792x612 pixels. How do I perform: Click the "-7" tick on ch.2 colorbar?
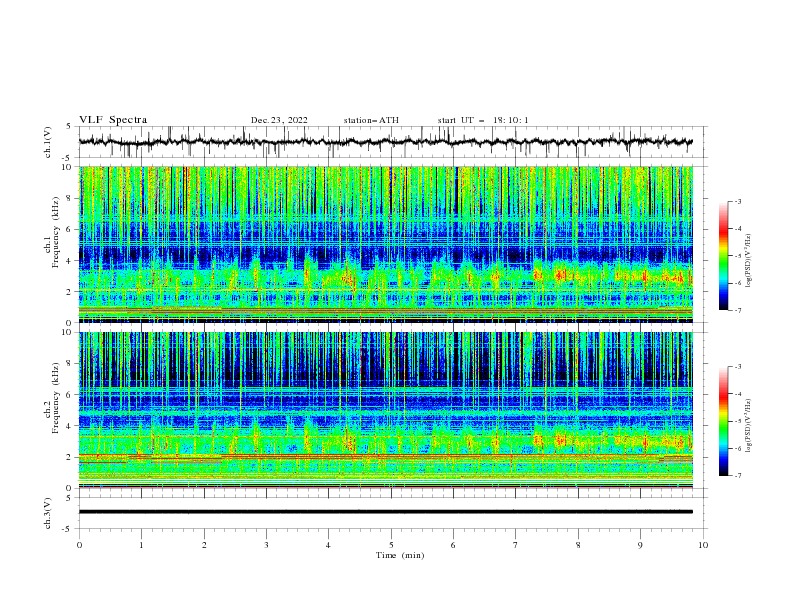click(x=738, y=476)
